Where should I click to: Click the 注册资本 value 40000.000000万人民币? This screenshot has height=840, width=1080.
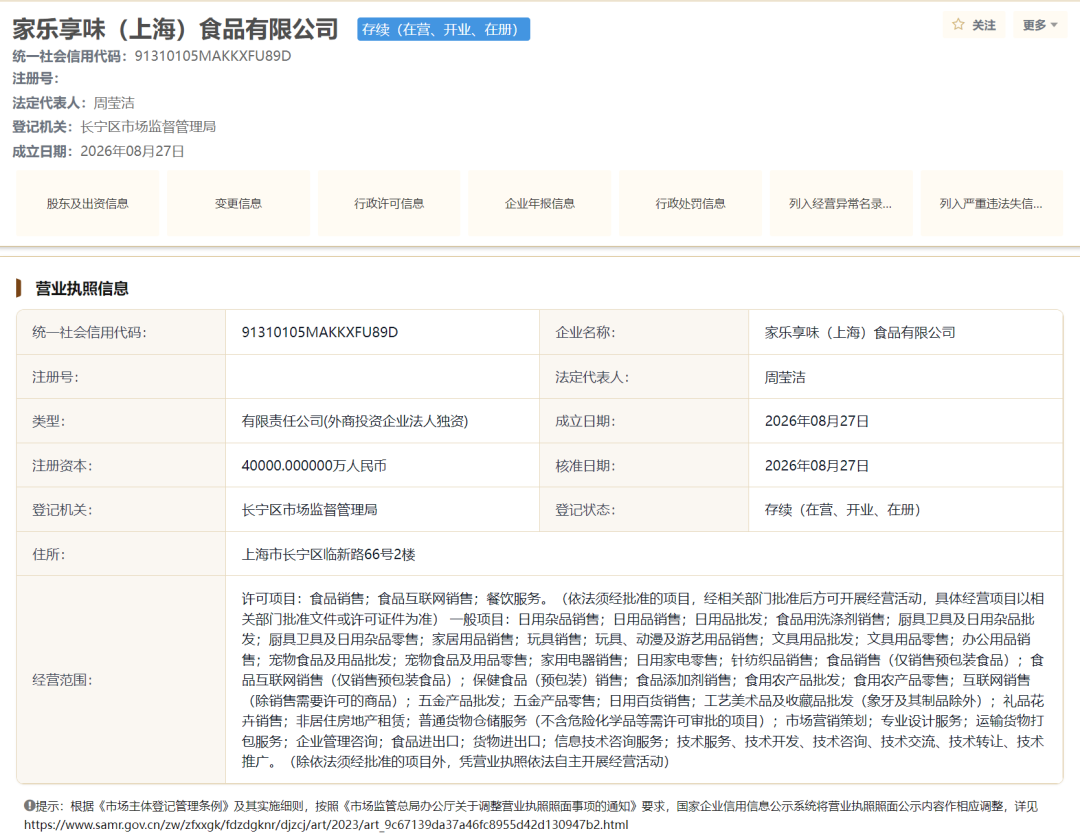click(314, 465)
